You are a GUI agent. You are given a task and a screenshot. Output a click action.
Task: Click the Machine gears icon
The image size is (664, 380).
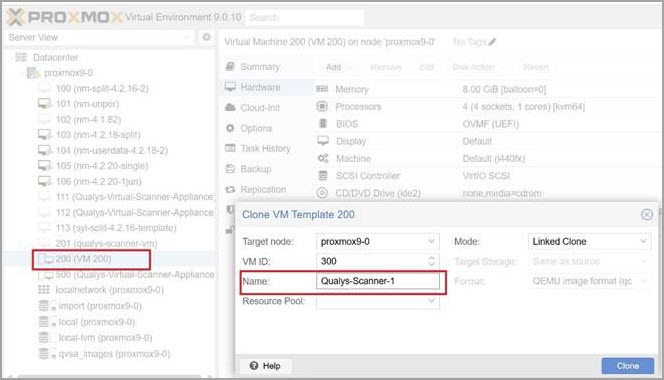click(x=323, y=158)
